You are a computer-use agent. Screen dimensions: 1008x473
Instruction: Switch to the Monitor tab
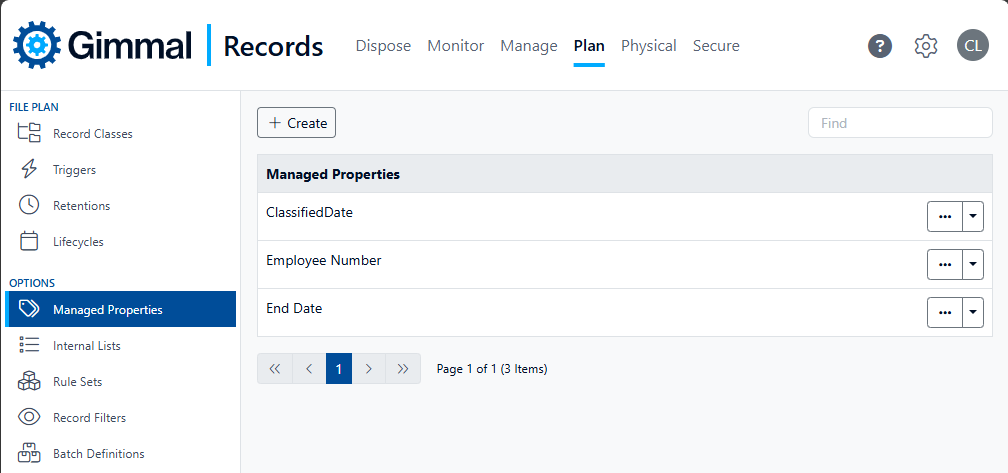click(x=455, y=46)
